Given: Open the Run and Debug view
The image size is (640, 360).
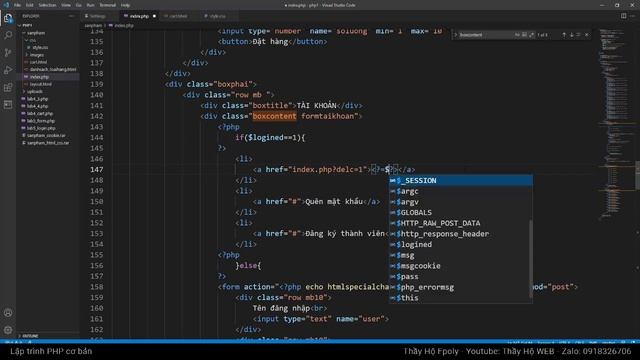Looking at the screenshot, I should tap(8, 70).
